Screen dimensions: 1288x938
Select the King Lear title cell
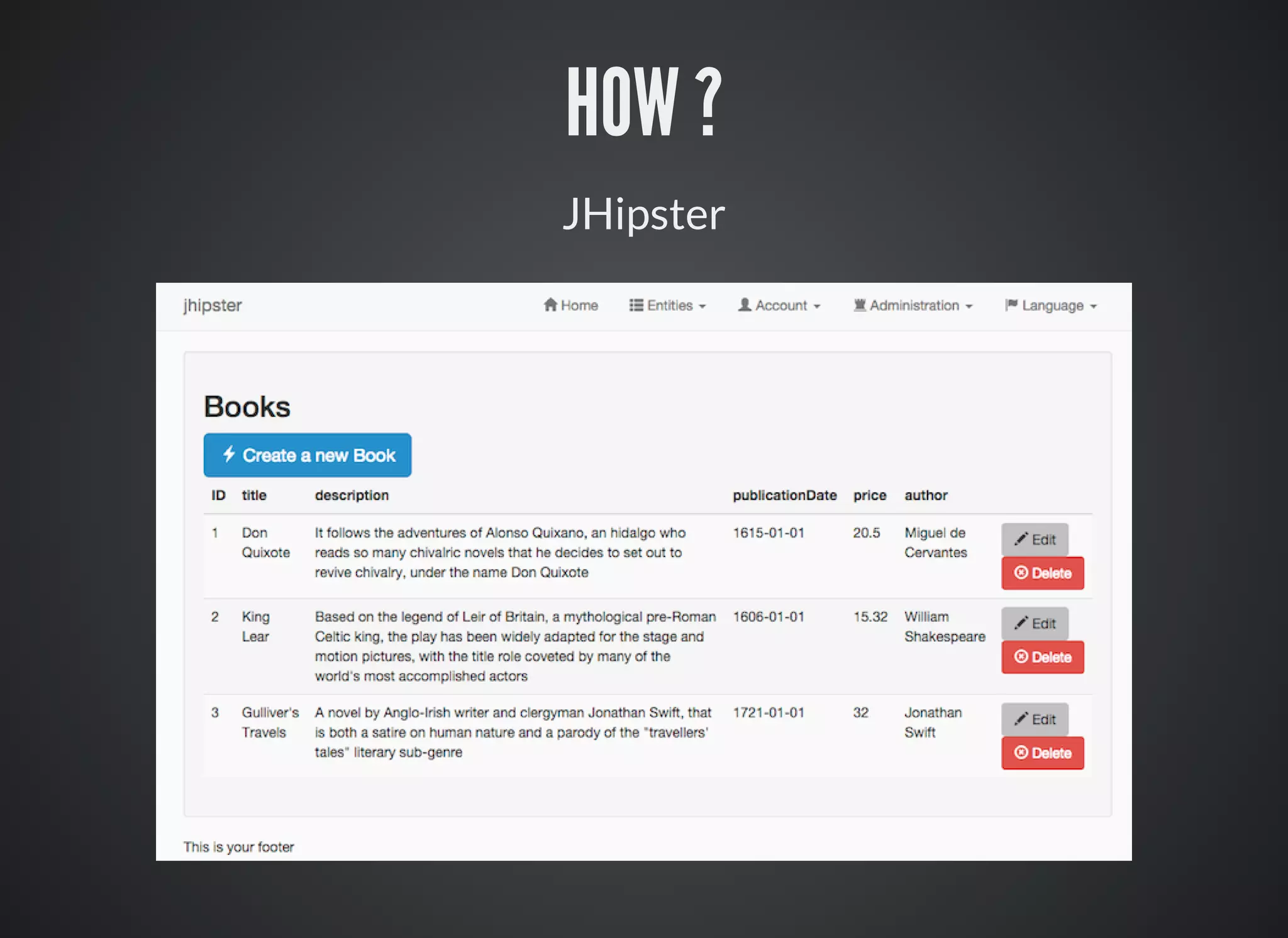(x=256, y=627)
